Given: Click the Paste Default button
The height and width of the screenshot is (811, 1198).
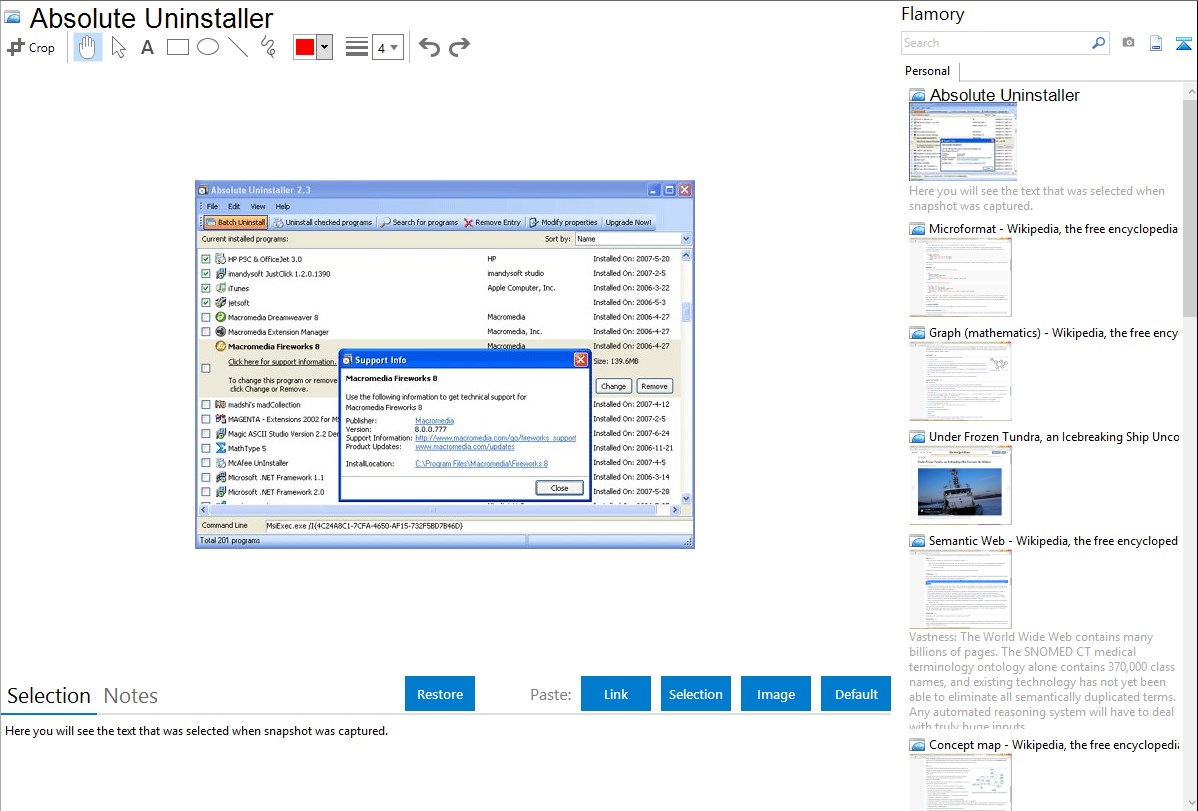Looking at the screenshot, I should (856, 694).
